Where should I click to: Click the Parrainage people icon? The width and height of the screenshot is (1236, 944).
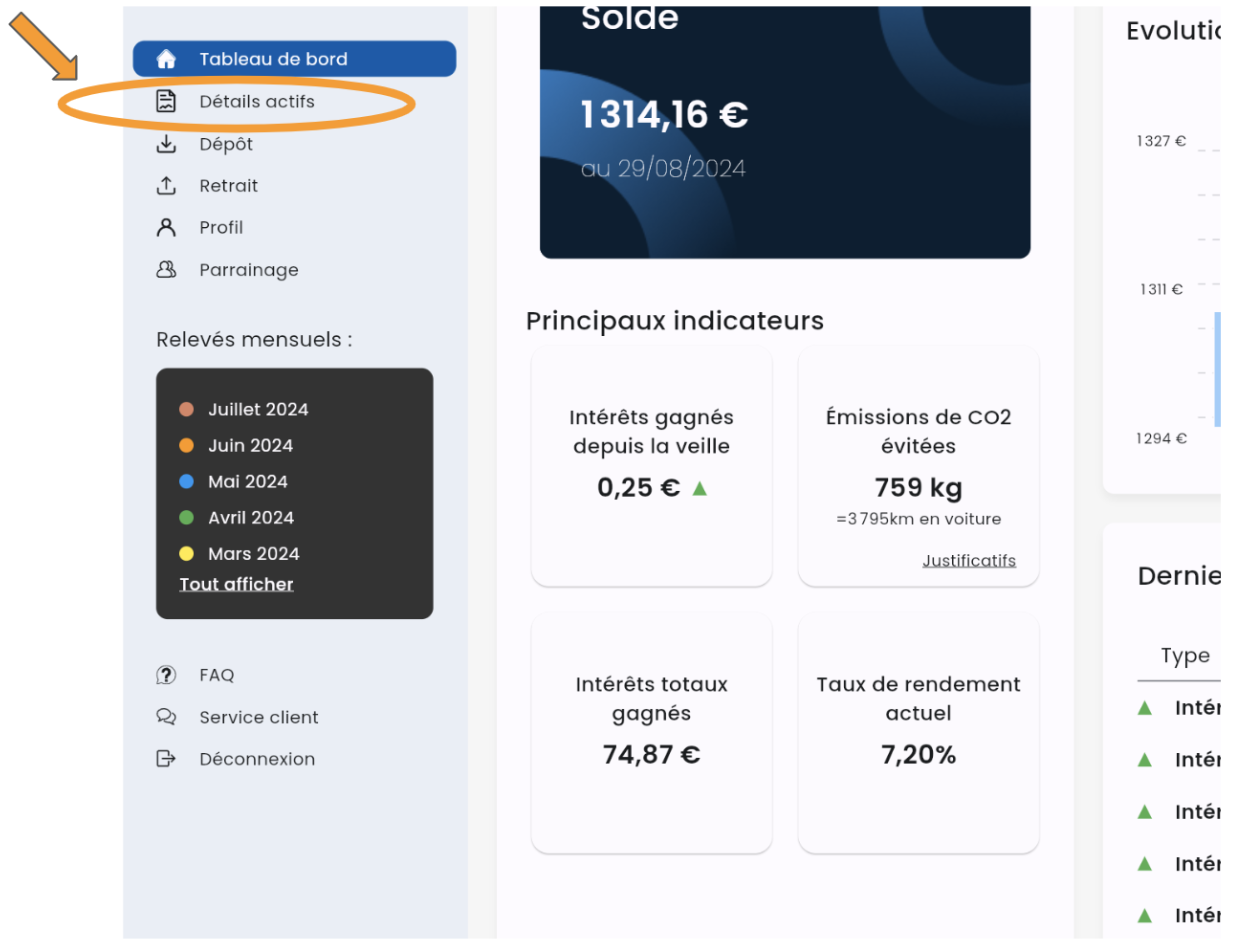[166, 270]
